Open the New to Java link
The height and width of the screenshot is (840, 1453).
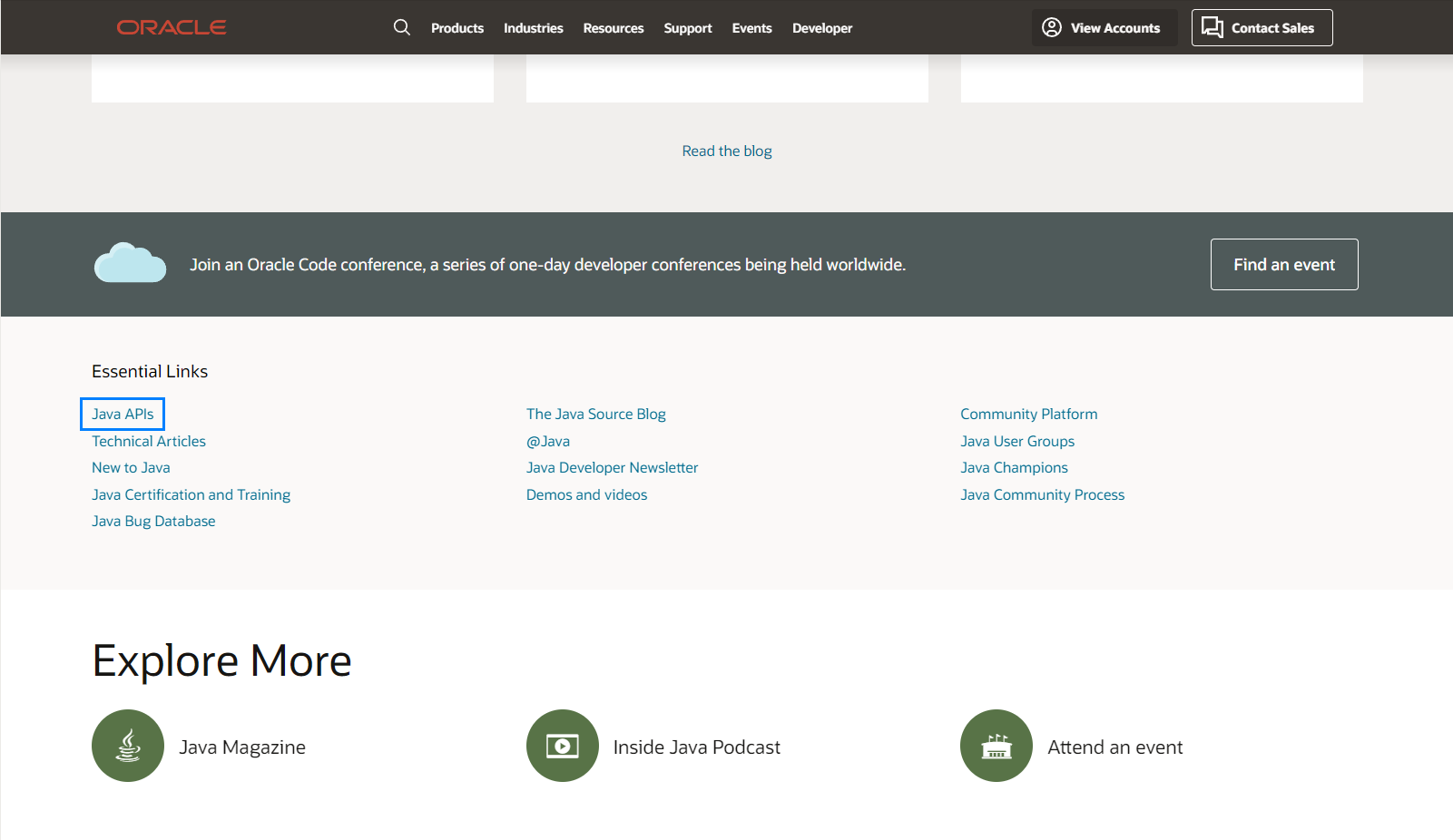pyautogui.click(x=131, y=467)
